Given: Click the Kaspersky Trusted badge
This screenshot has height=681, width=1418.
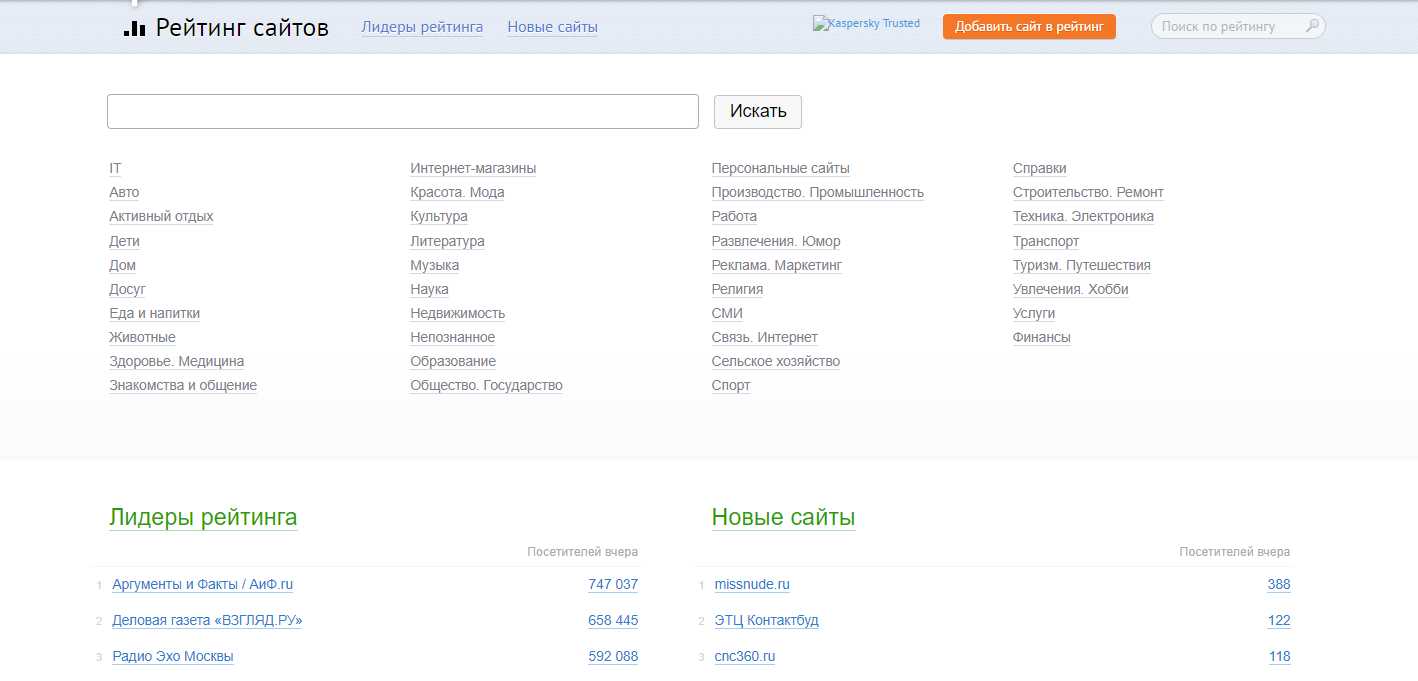Looking at the screenshot, I should (866, 22).
